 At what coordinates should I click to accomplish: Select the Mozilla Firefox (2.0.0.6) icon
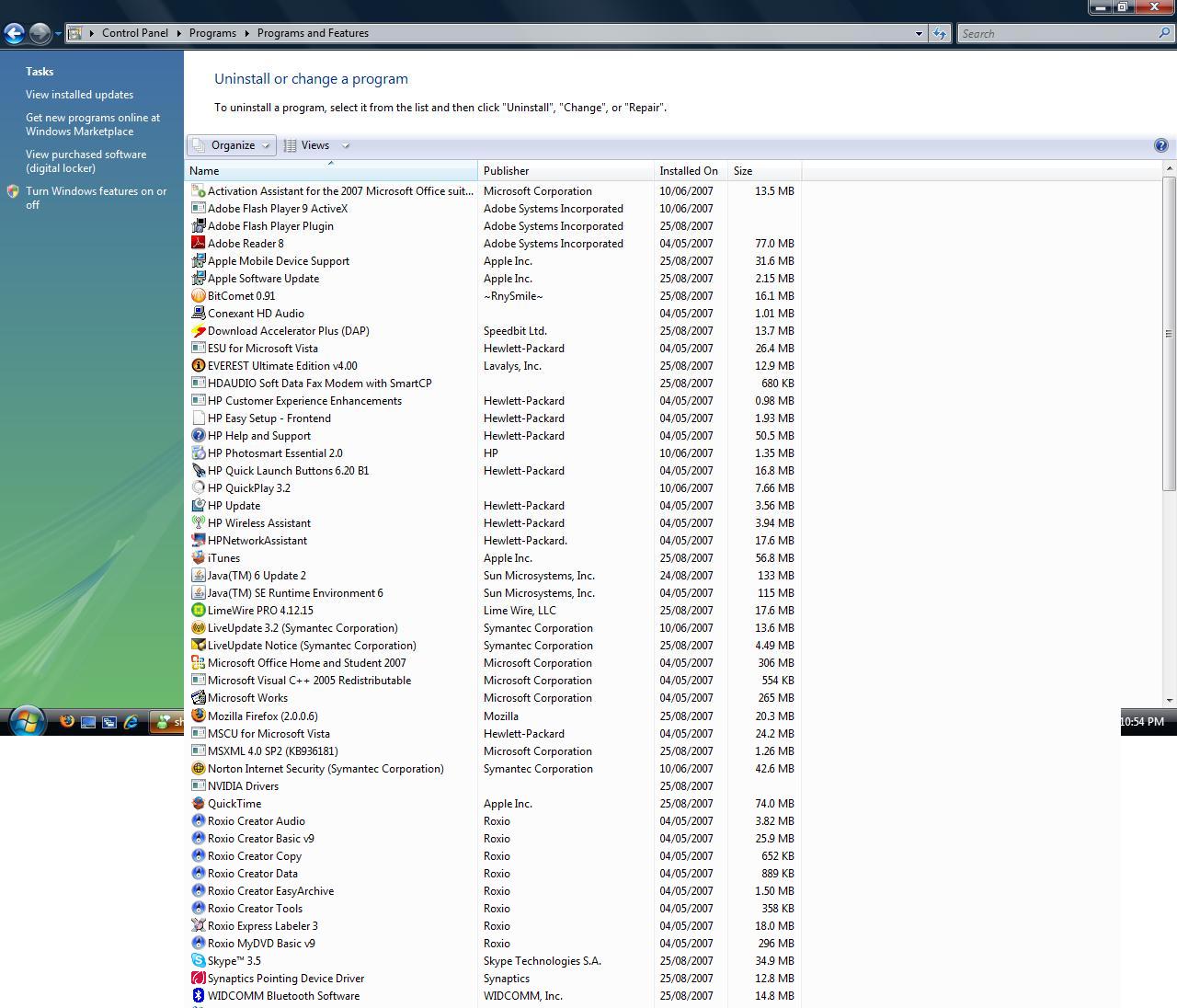198,716
